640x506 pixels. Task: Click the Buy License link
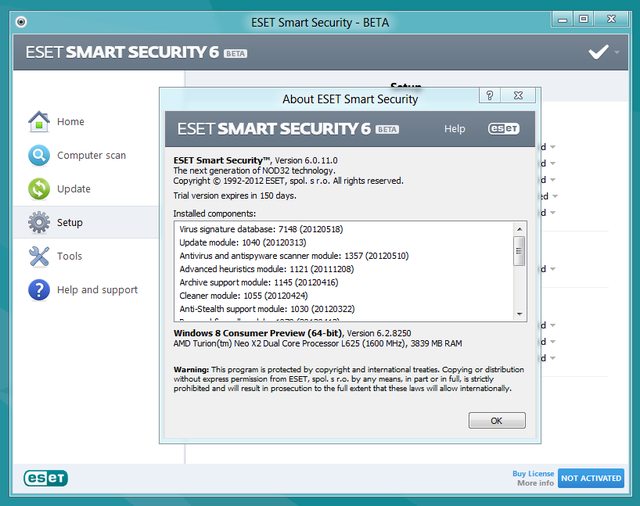pos(533,474)
